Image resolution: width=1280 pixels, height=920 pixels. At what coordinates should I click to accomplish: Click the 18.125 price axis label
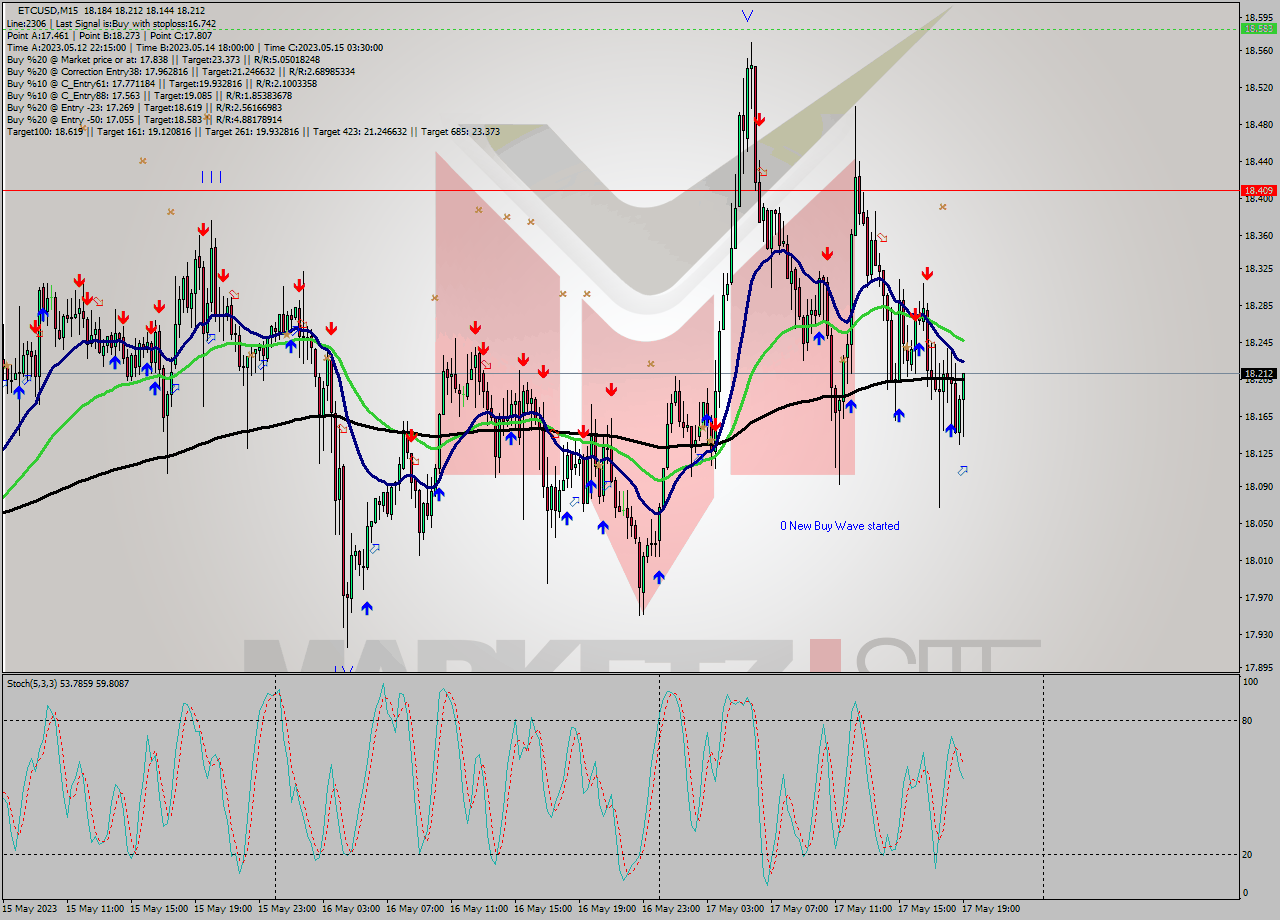(1258, 453)
